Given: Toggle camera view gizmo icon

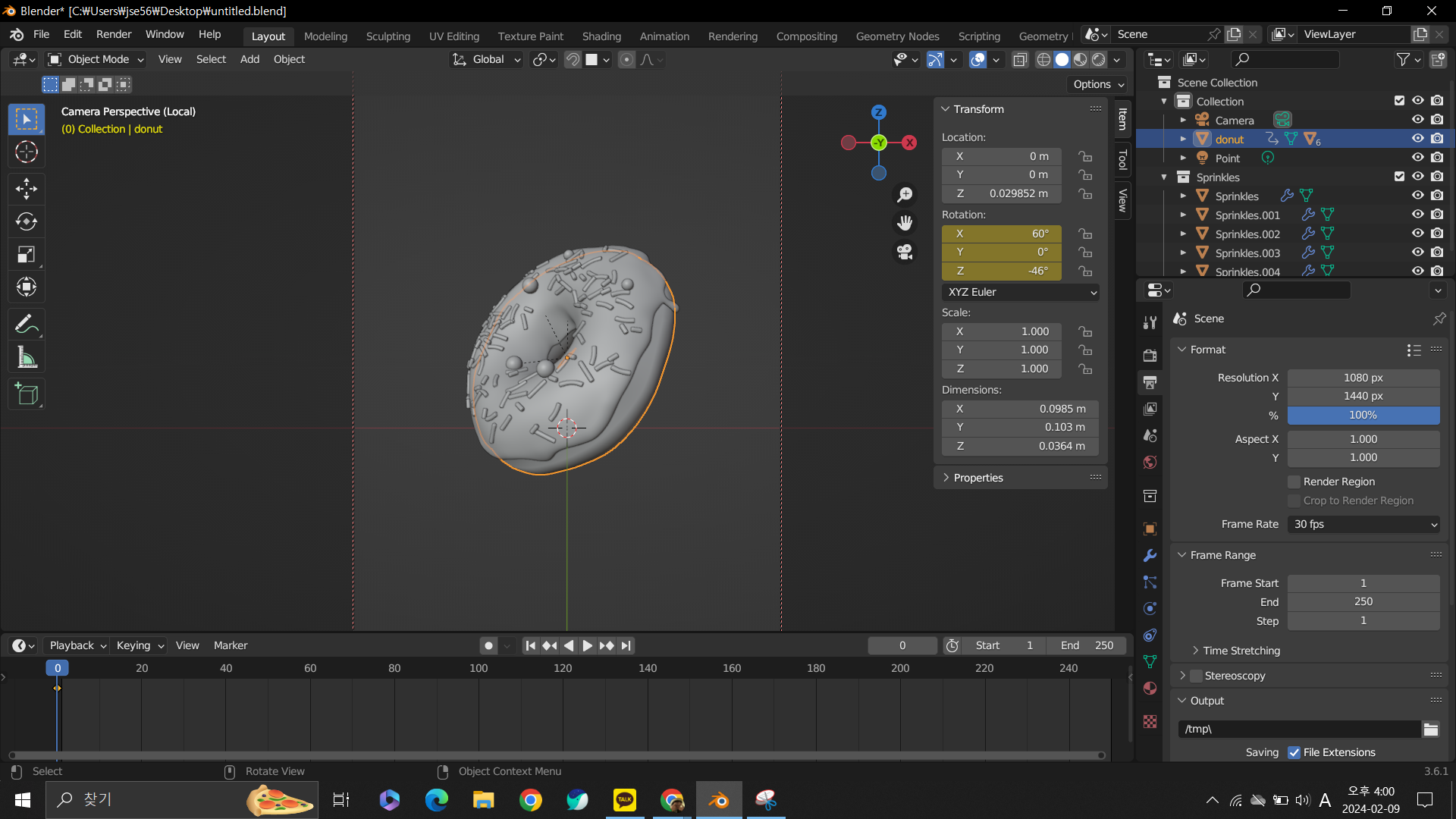Looking at the screenshot, I should (x=905, y=252).
